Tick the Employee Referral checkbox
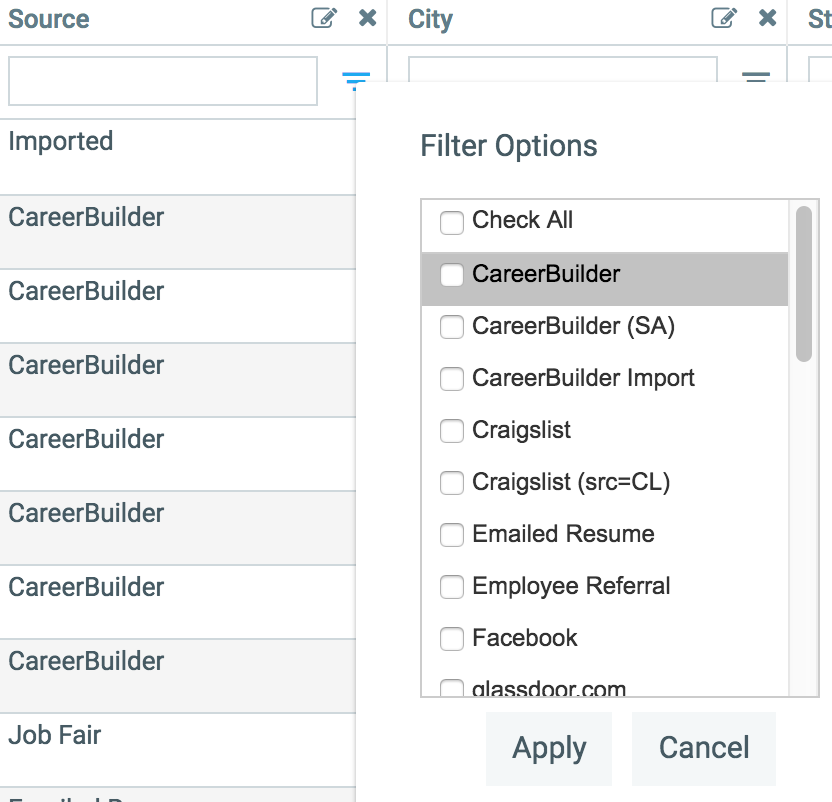This screenshot has width=832, height=802. (x=452, y=587)
